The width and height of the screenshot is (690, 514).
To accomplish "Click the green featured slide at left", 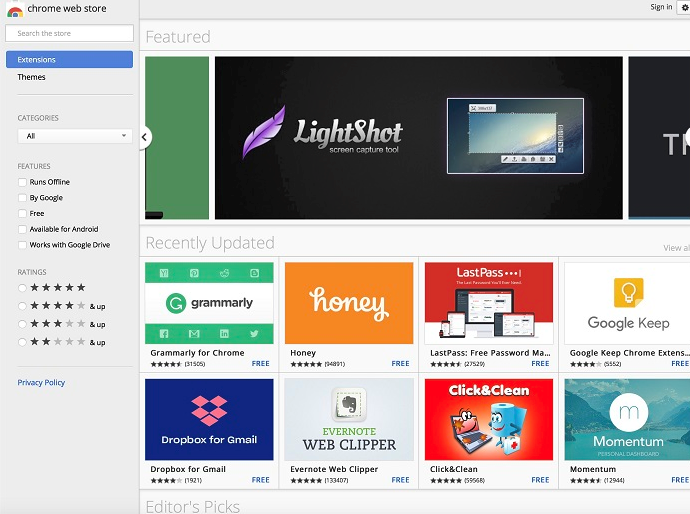I will click(177, 138).
